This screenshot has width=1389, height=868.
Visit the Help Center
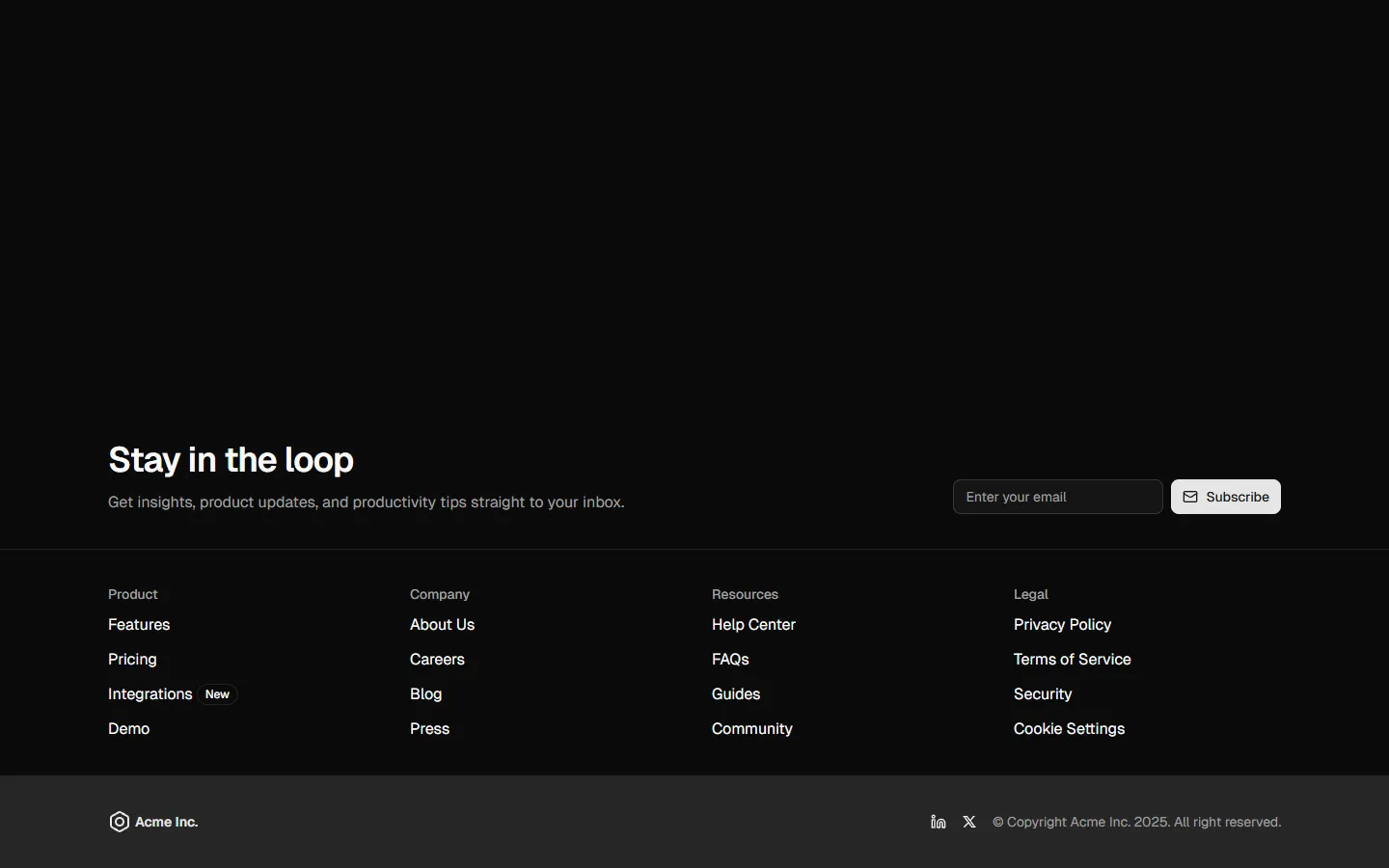(x=753, y=624)
